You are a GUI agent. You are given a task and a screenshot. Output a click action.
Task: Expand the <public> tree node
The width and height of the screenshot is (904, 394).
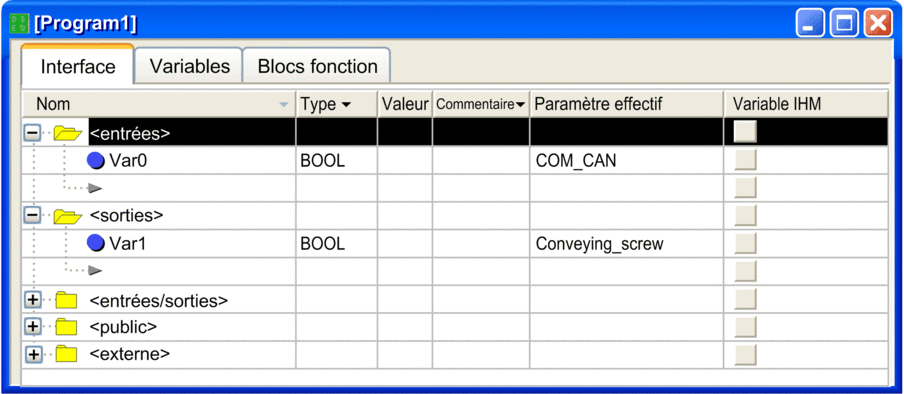click(33, 327)
